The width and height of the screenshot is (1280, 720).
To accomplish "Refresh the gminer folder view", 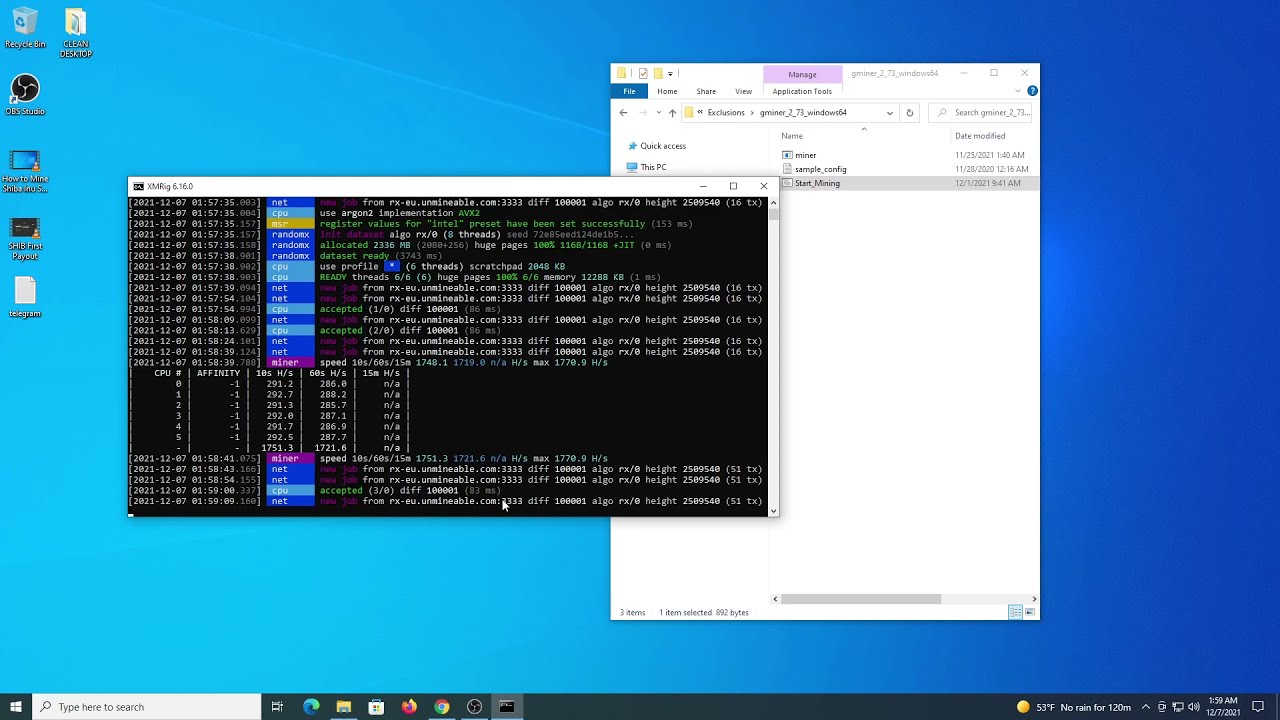I will tap(910, 113).
